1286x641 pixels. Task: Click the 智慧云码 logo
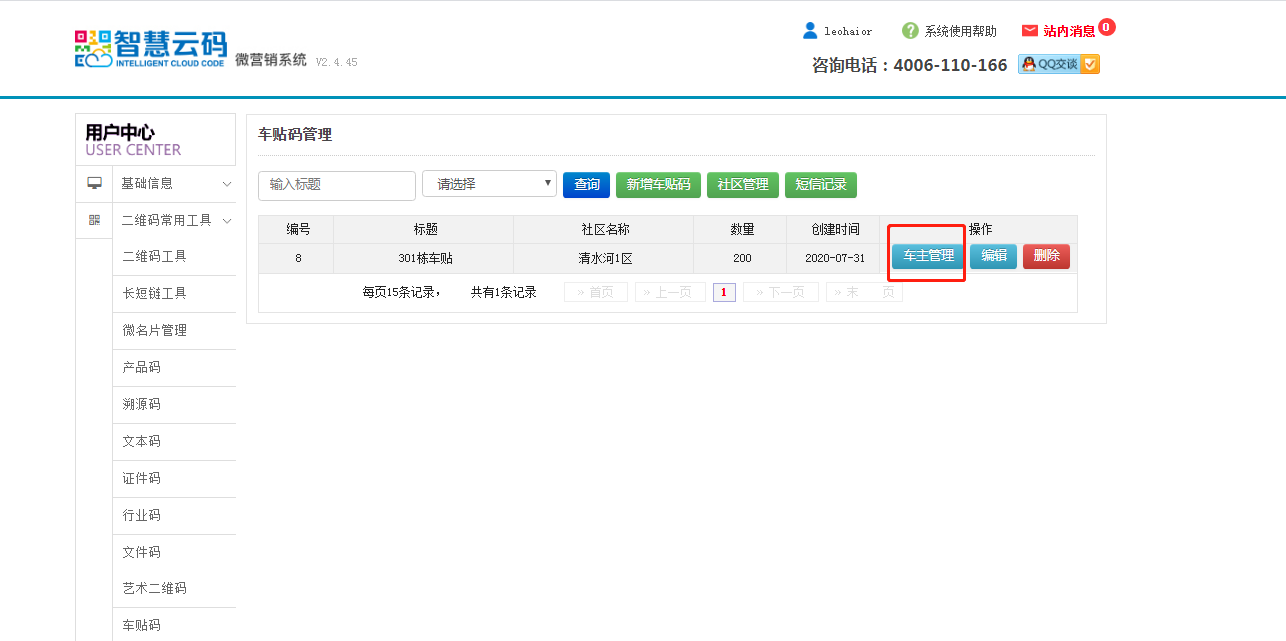(x=151, y=48)
